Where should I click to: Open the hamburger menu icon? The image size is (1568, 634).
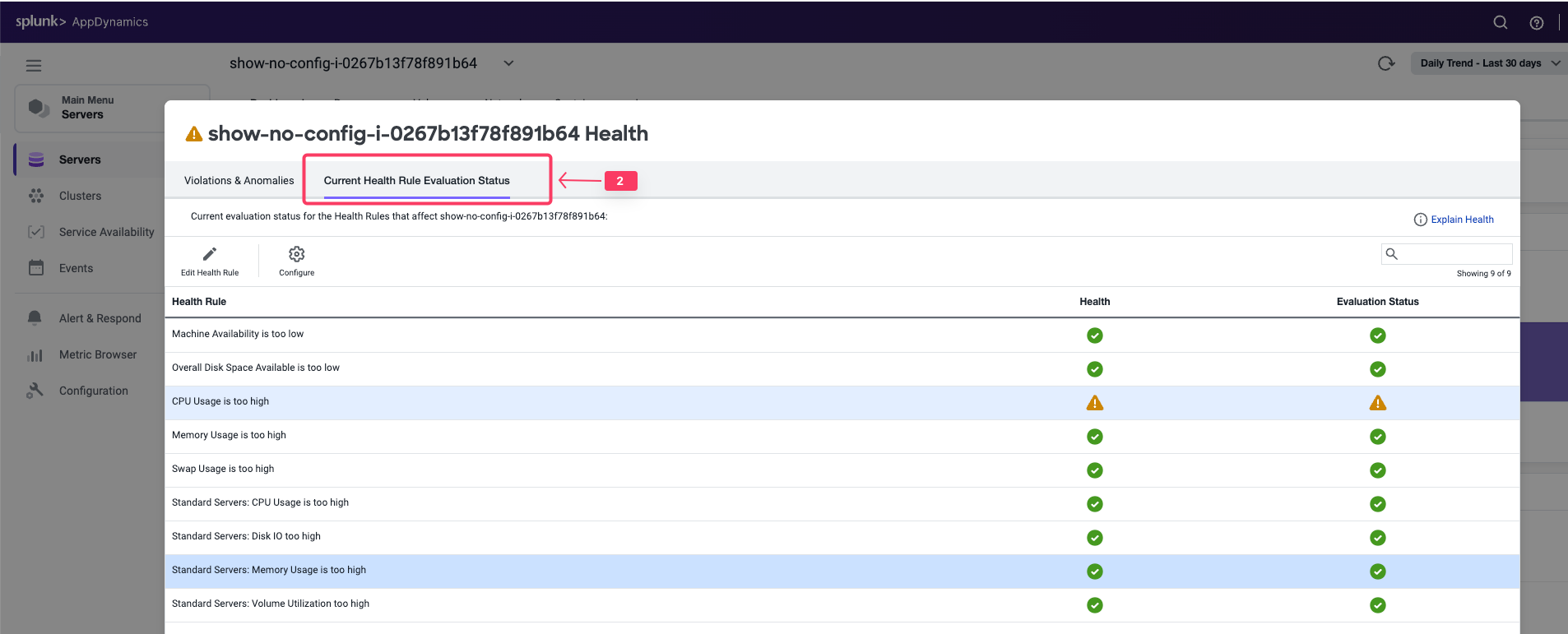point(34,66)
